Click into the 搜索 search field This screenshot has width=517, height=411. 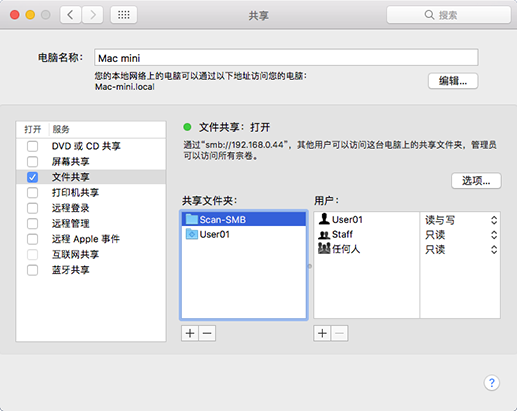tap(449, 15)
